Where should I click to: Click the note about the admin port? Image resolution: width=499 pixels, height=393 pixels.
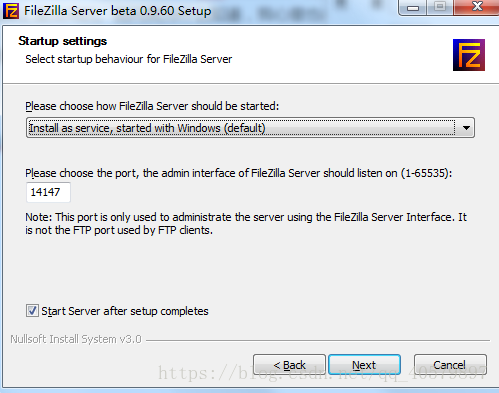click(246, 224)
